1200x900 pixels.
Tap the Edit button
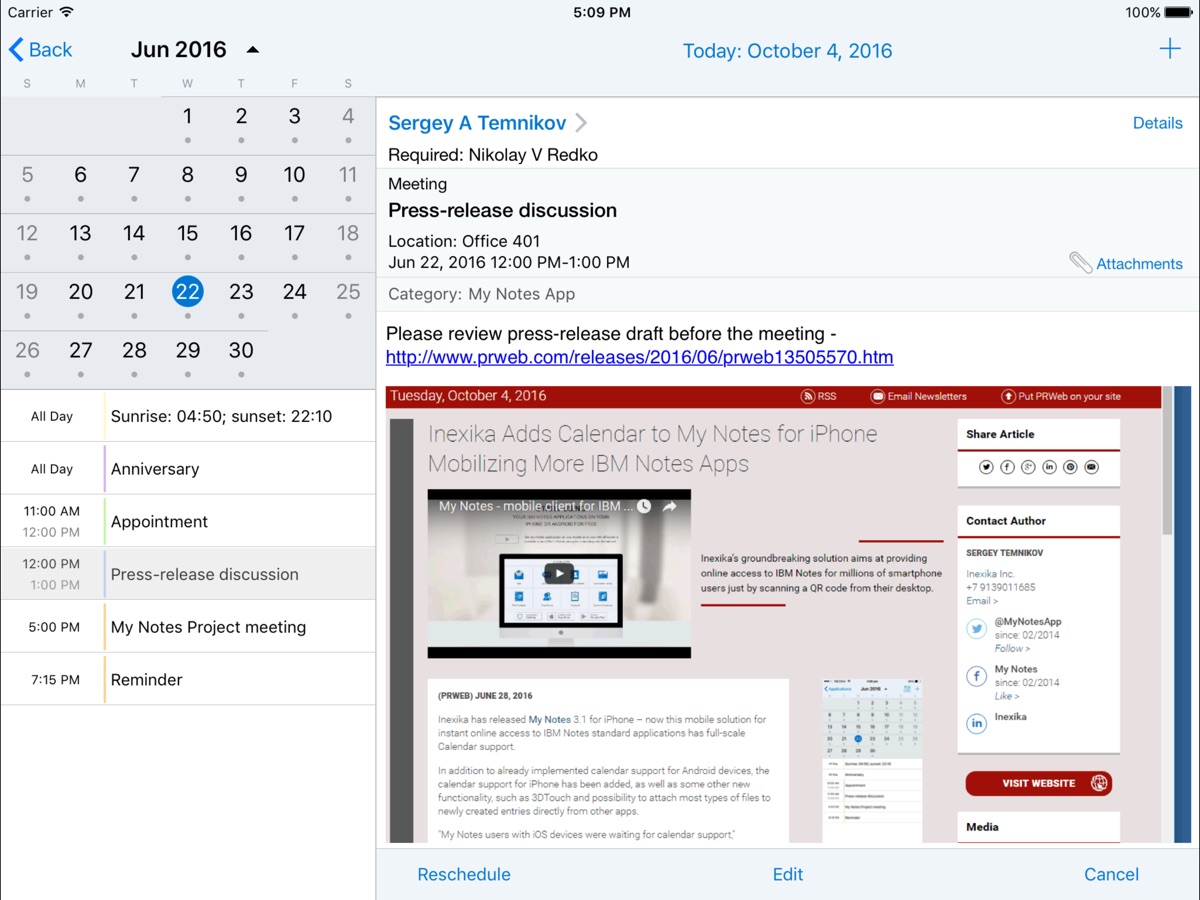(787, 874)
